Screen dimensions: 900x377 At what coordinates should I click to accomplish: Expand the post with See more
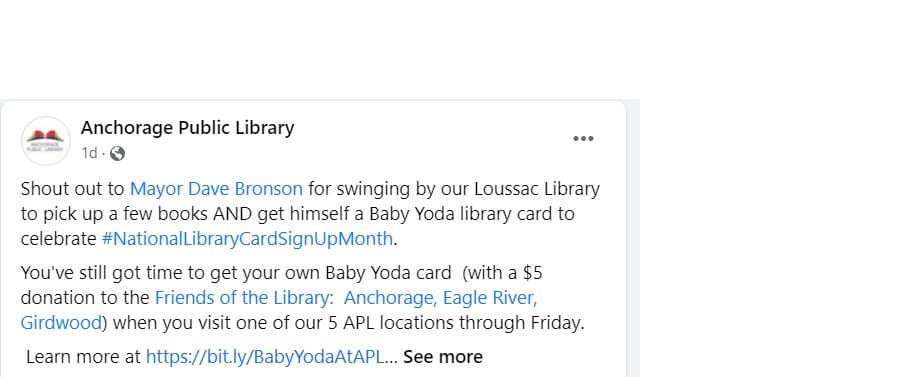tap(443, 357)
